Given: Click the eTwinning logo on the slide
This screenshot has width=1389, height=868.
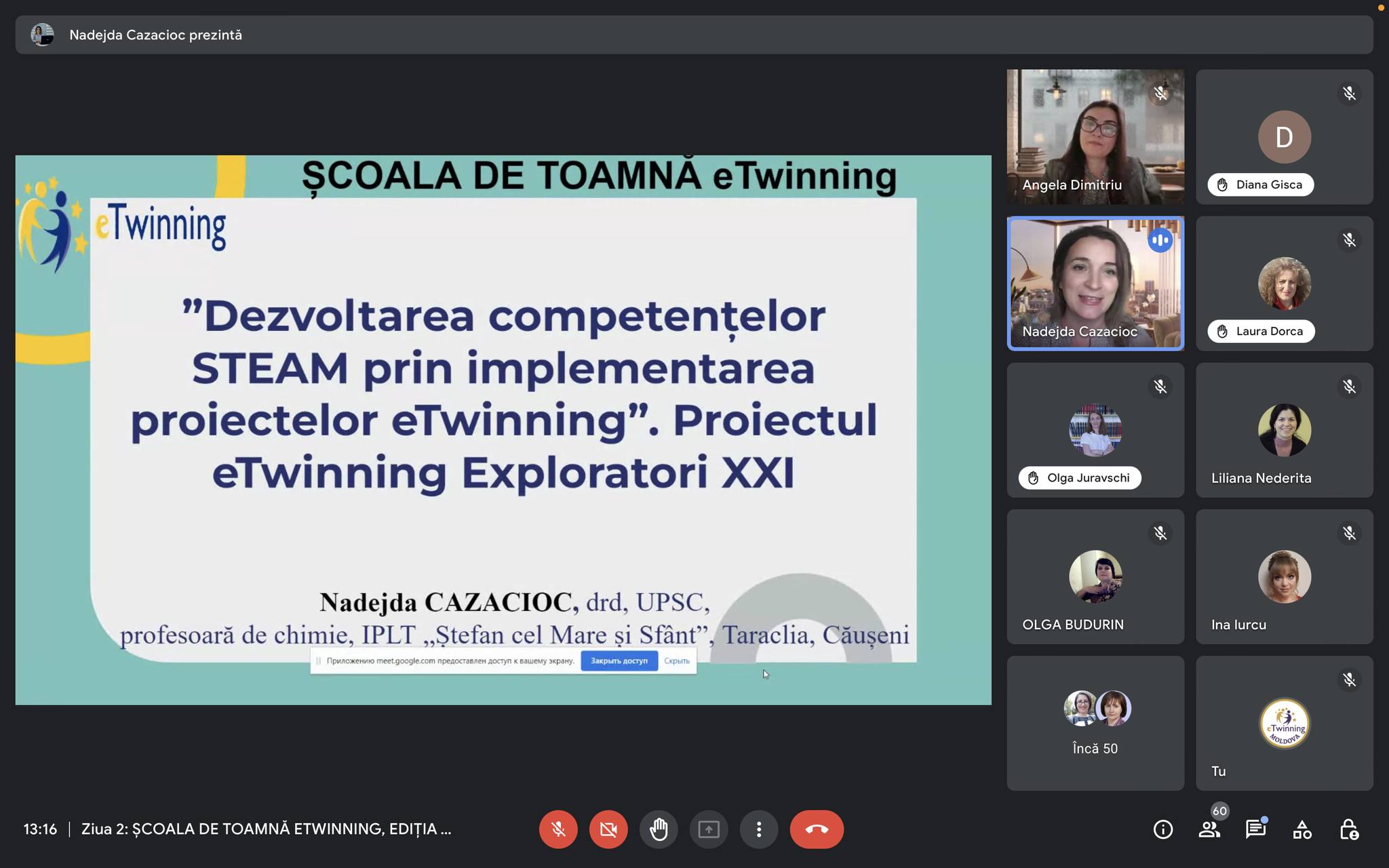Looking at the screenshot, I should (122, 224).
